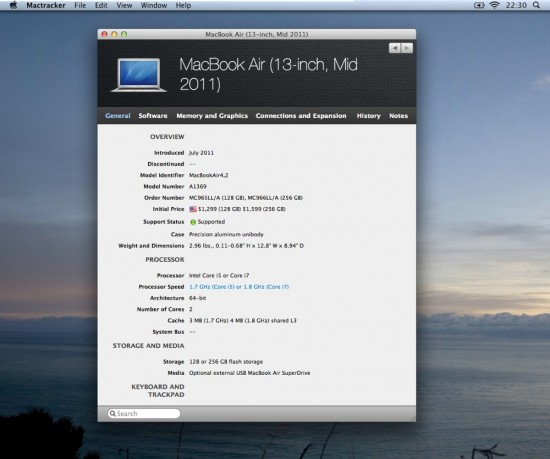
Task: Click the model identifier MacBookAir4,2
Action: [209, 175]
